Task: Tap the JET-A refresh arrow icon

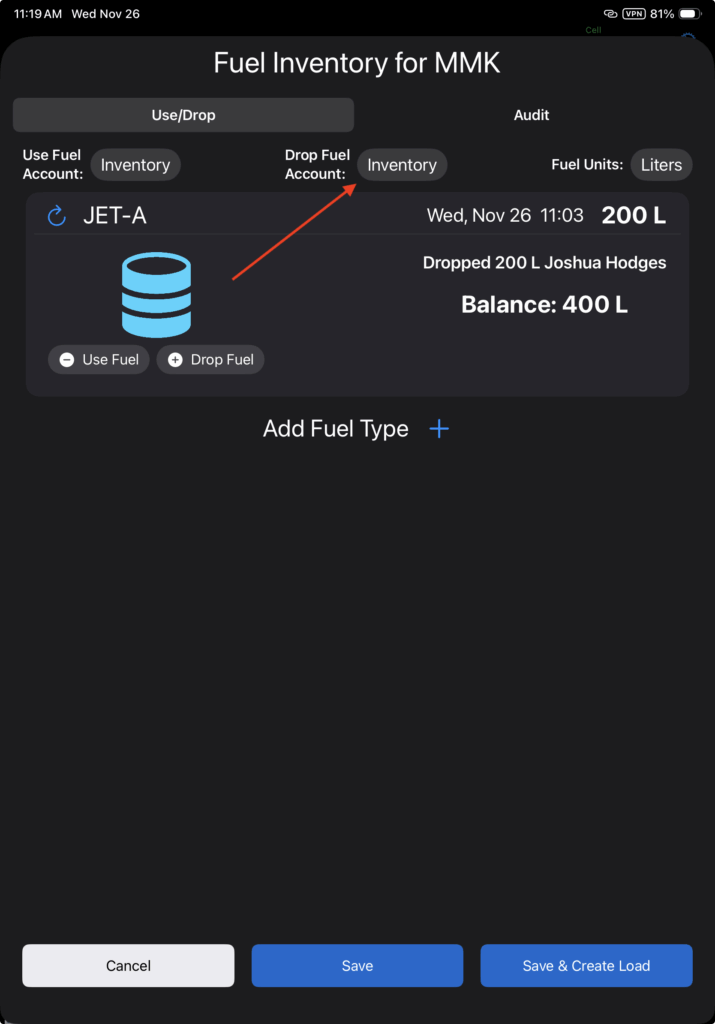Action: click(x=57, y=215)
